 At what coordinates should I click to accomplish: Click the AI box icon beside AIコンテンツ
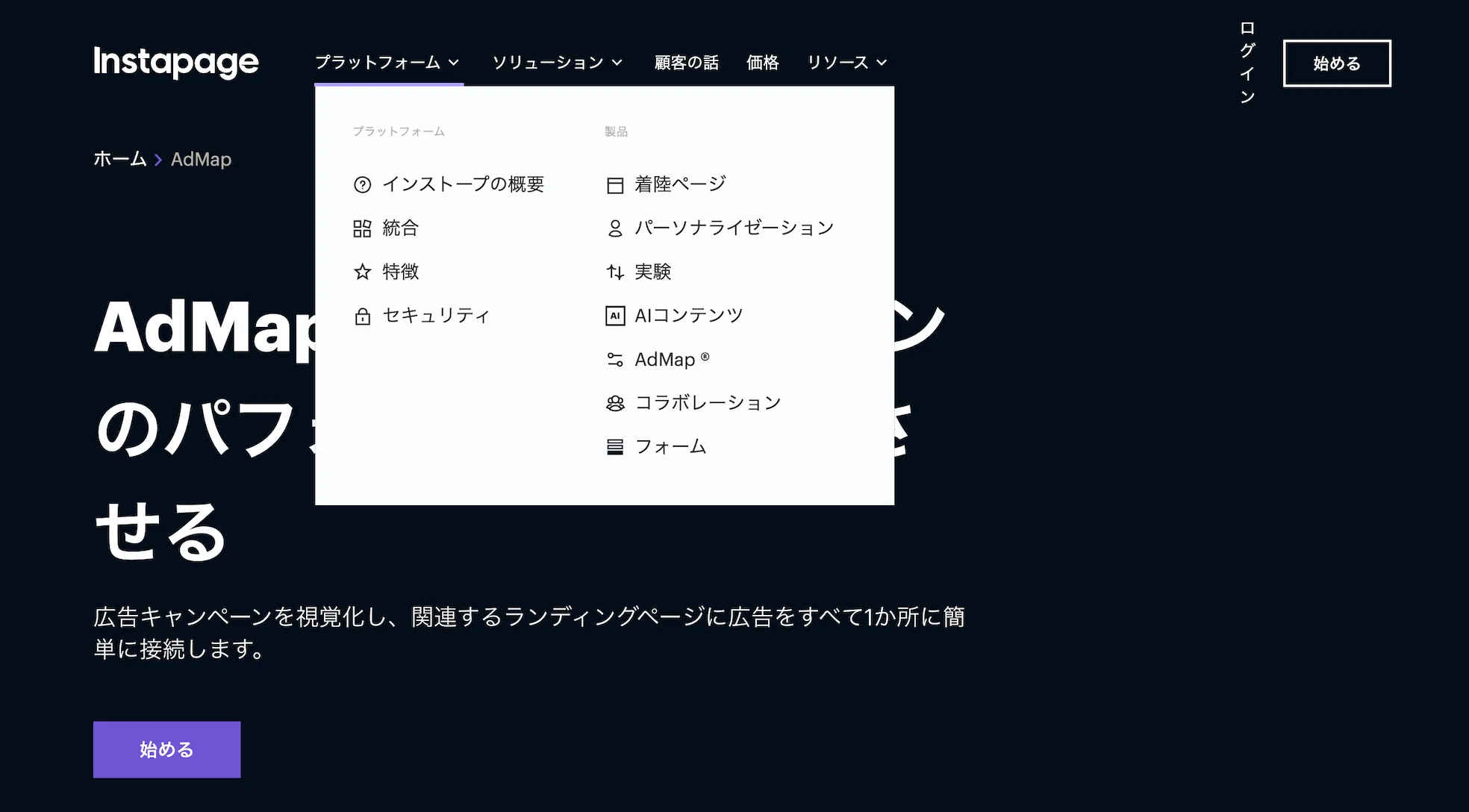614,316
